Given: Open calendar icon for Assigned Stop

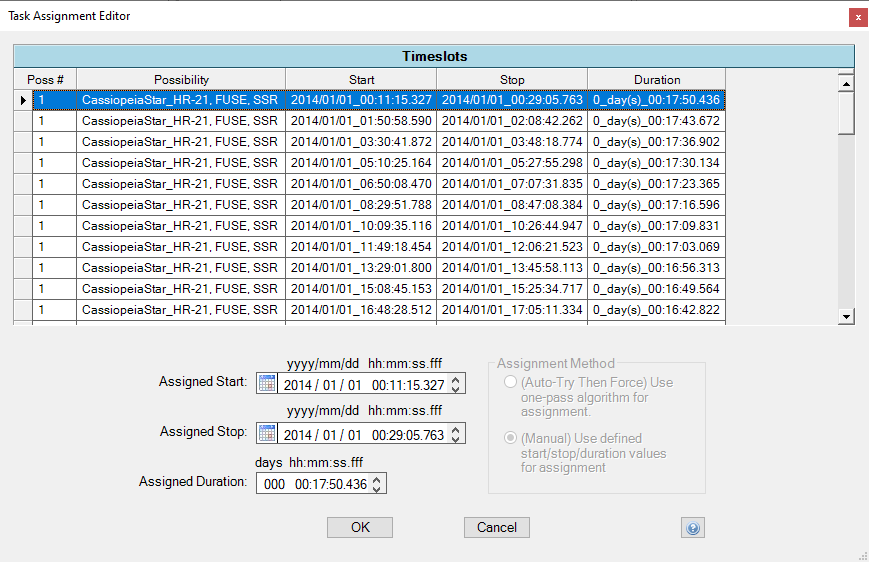Looking at the screenshot, I should point(267,434).
